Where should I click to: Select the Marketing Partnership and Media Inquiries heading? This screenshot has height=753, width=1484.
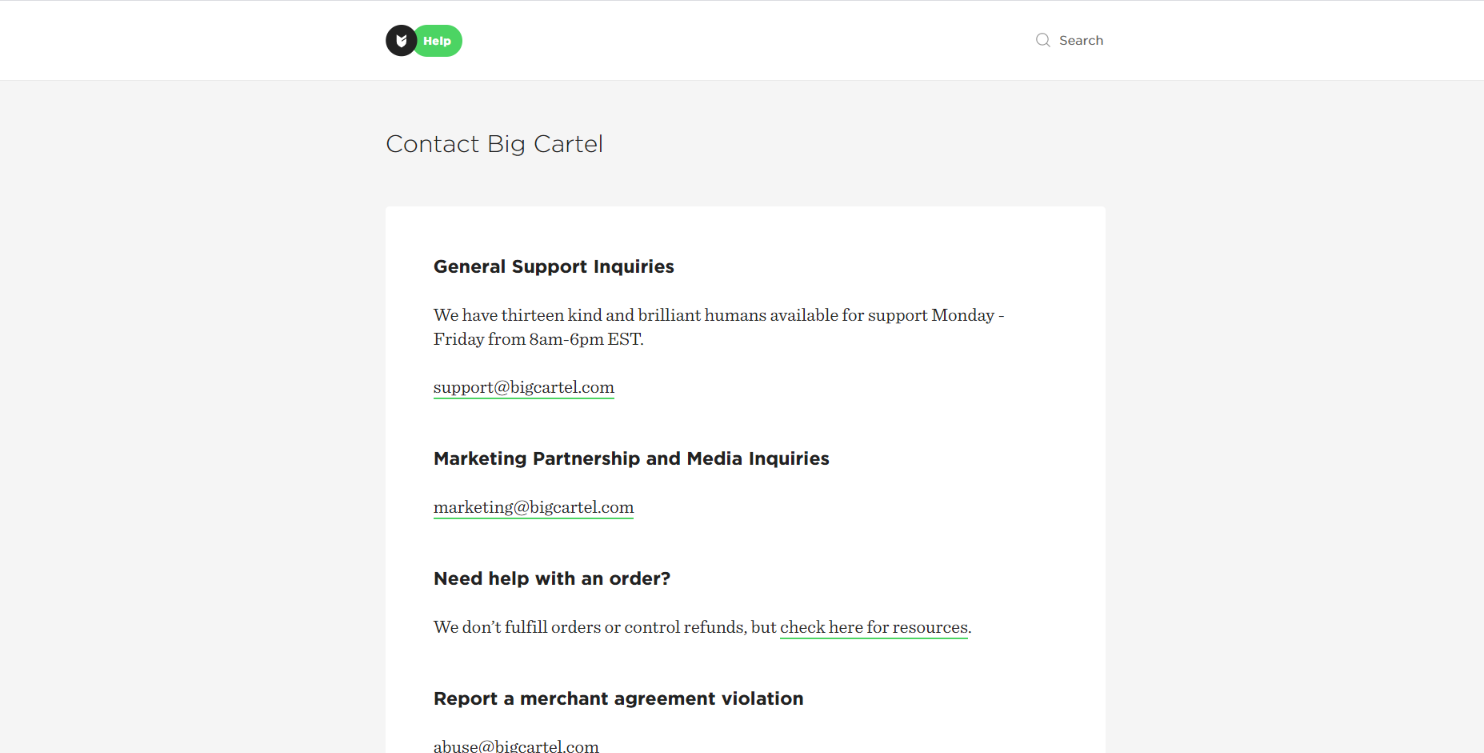pos(631,459)
